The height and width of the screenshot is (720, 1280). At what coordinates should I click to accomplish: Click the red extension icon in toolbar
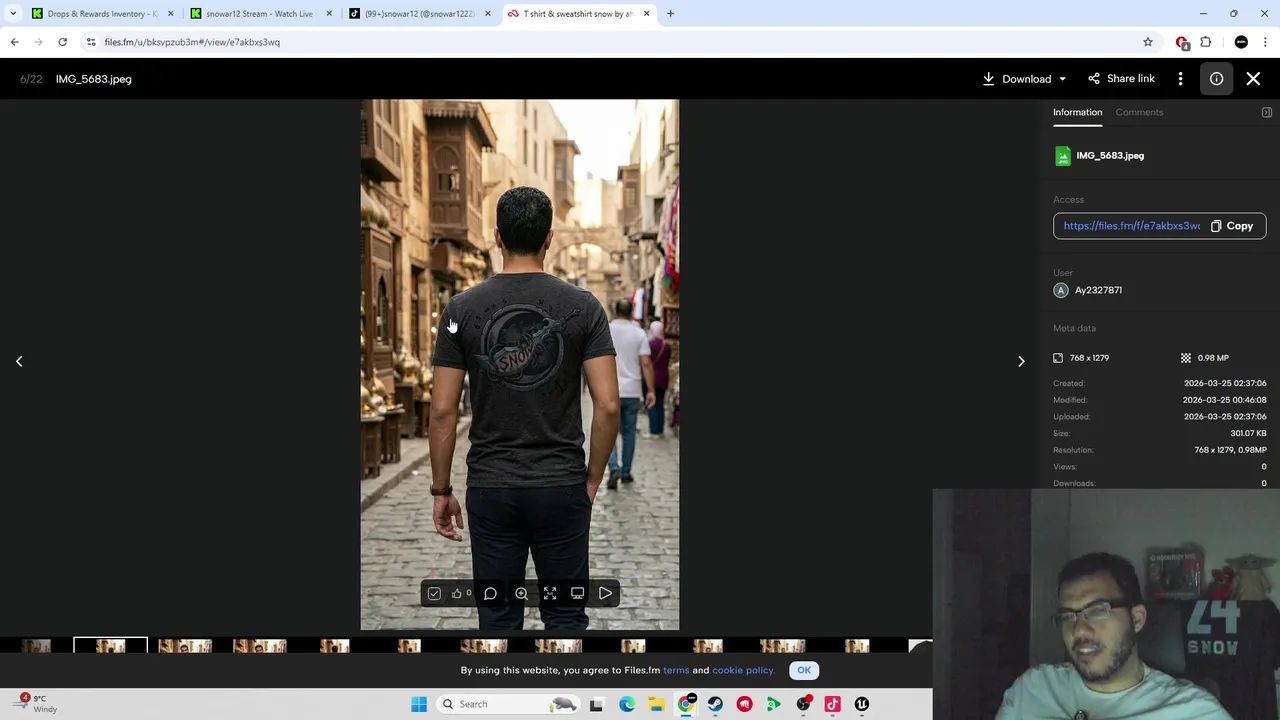point(1182,42)
